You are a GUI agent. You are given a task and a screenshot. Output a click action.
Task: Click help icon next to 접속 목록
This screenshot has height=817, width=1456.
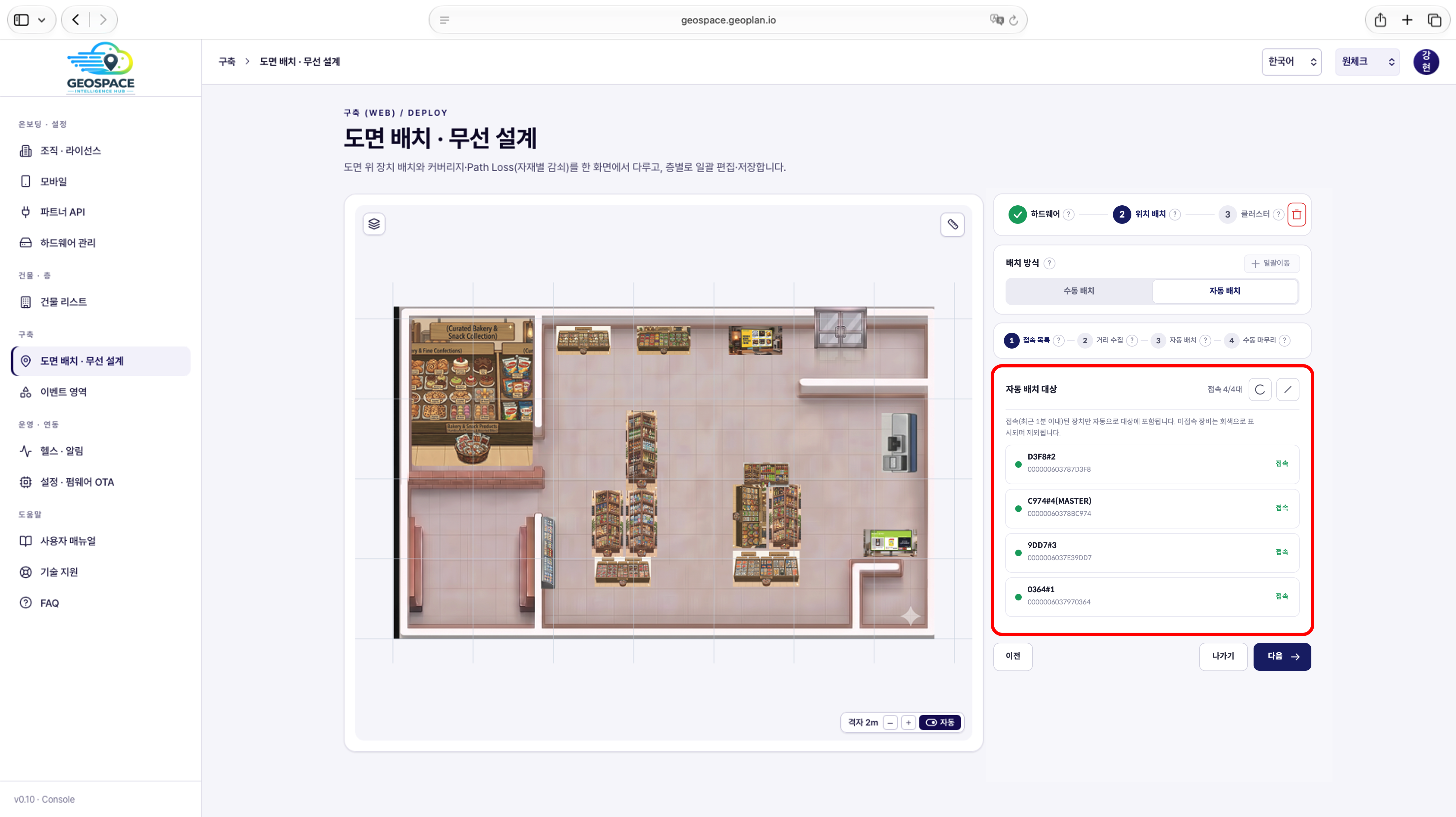coord(1059,341)
